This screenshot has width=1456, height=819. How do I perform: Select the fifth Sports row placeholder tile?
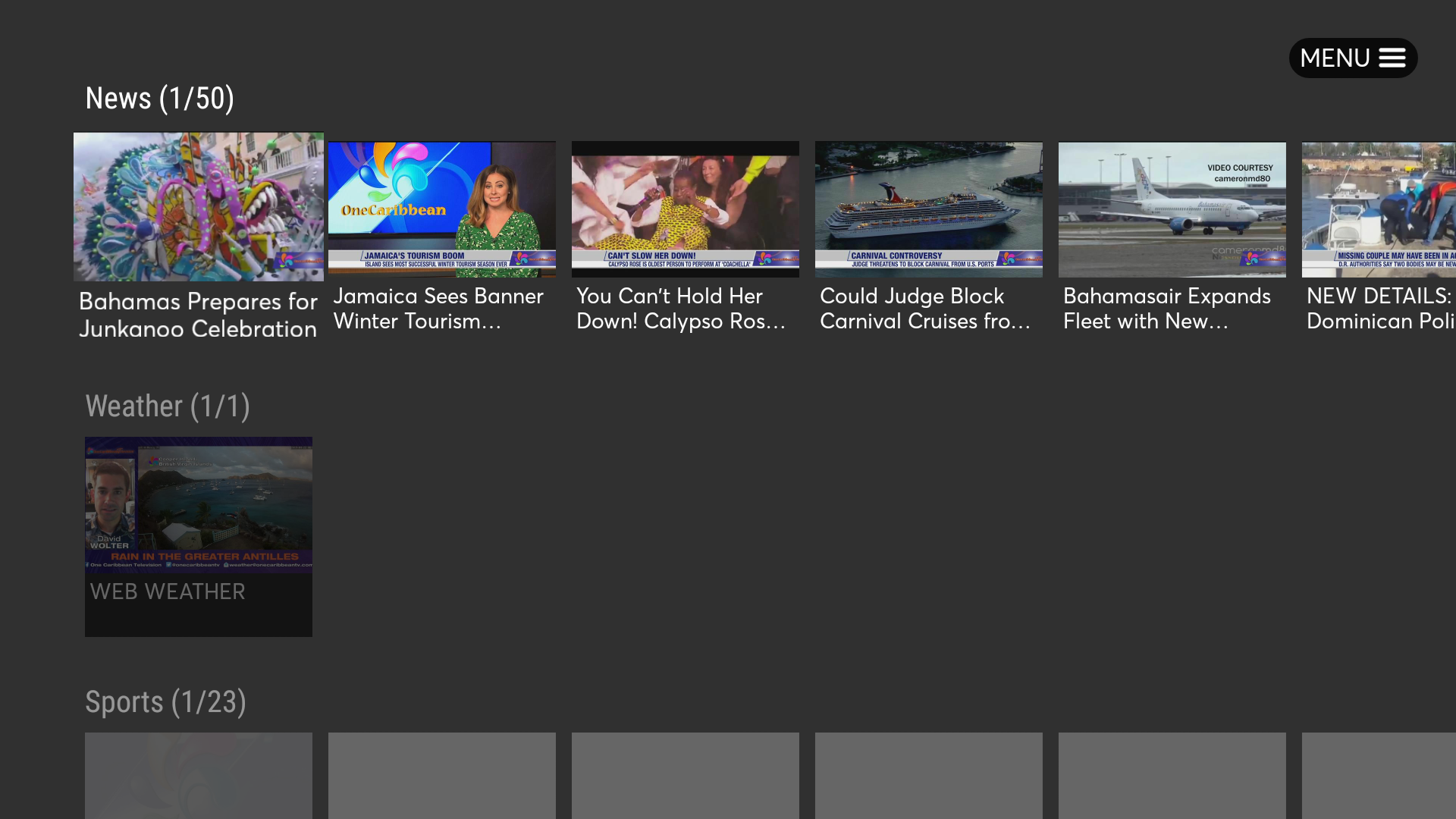pos(1172,775)
